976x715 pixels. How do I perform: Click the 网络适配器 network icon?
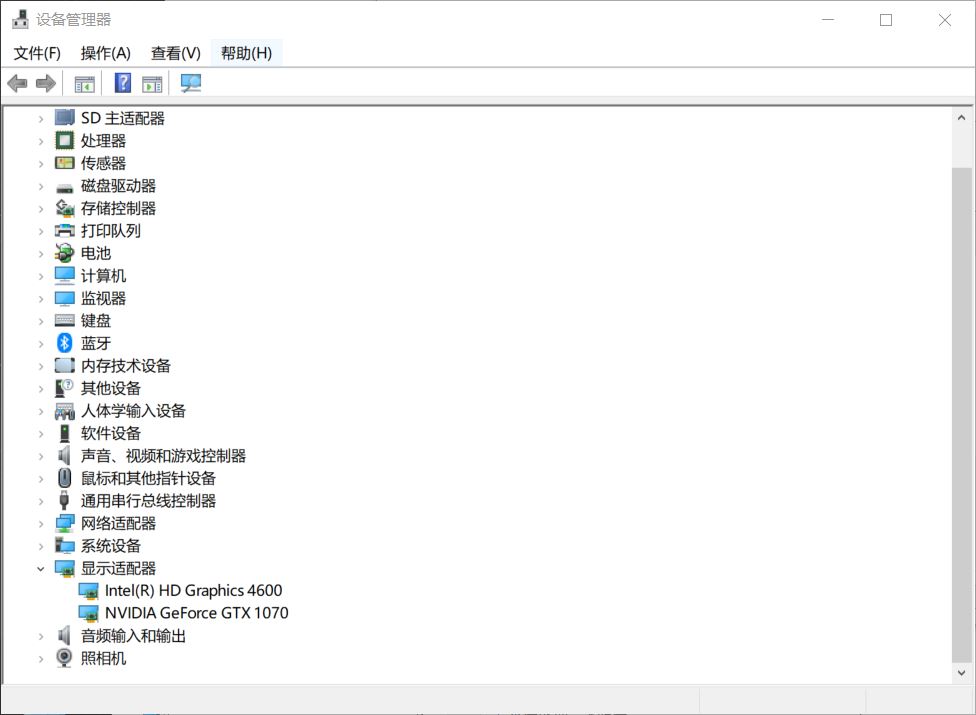pyautogui.click(x=65, y=523)
